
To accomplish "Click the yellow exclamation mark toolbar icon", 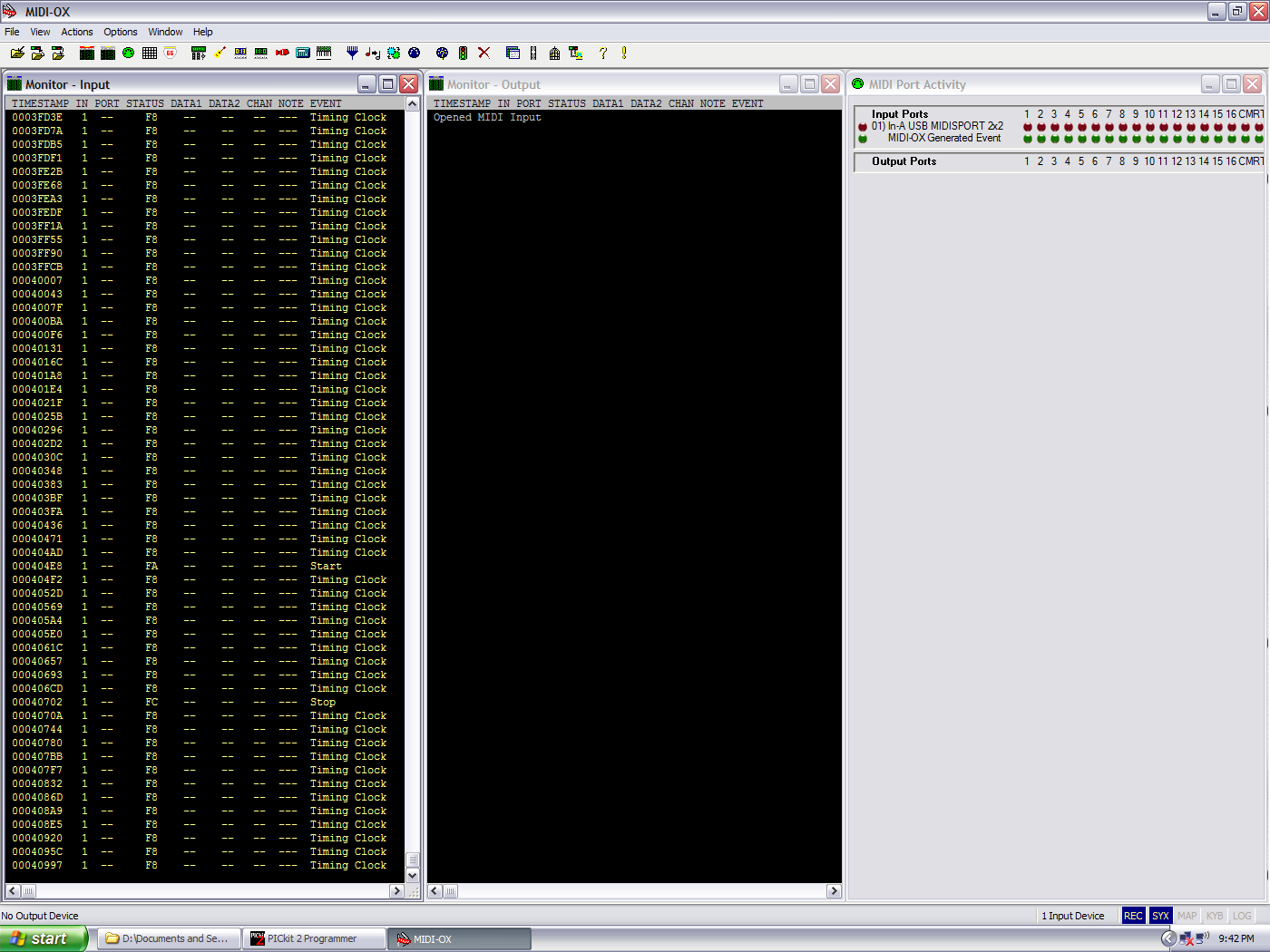I will (x=624, y=53).
